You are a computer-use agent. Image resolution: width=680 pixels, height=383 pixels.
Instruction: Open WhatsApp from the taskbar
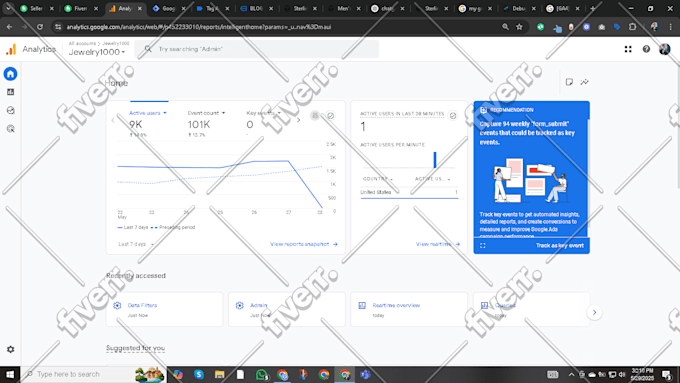click(x=262, y=374)
